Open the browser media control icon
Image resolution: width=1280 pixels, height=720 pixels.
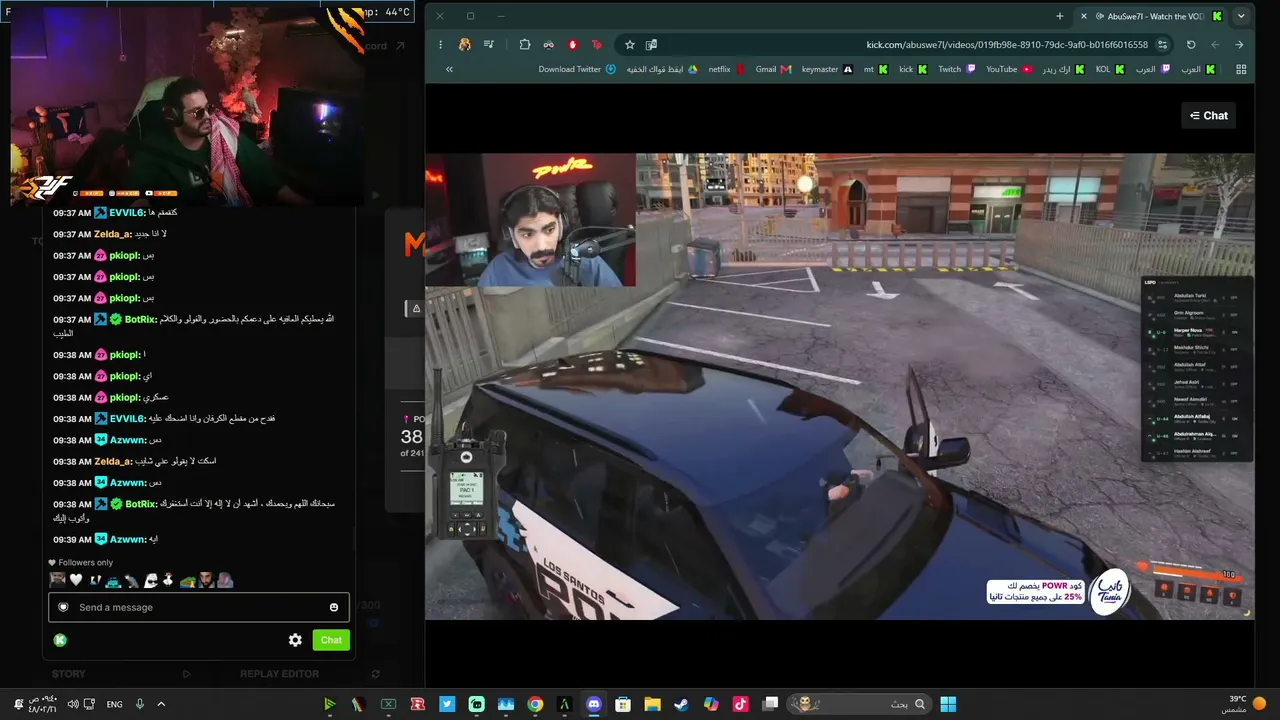point(489,44)
